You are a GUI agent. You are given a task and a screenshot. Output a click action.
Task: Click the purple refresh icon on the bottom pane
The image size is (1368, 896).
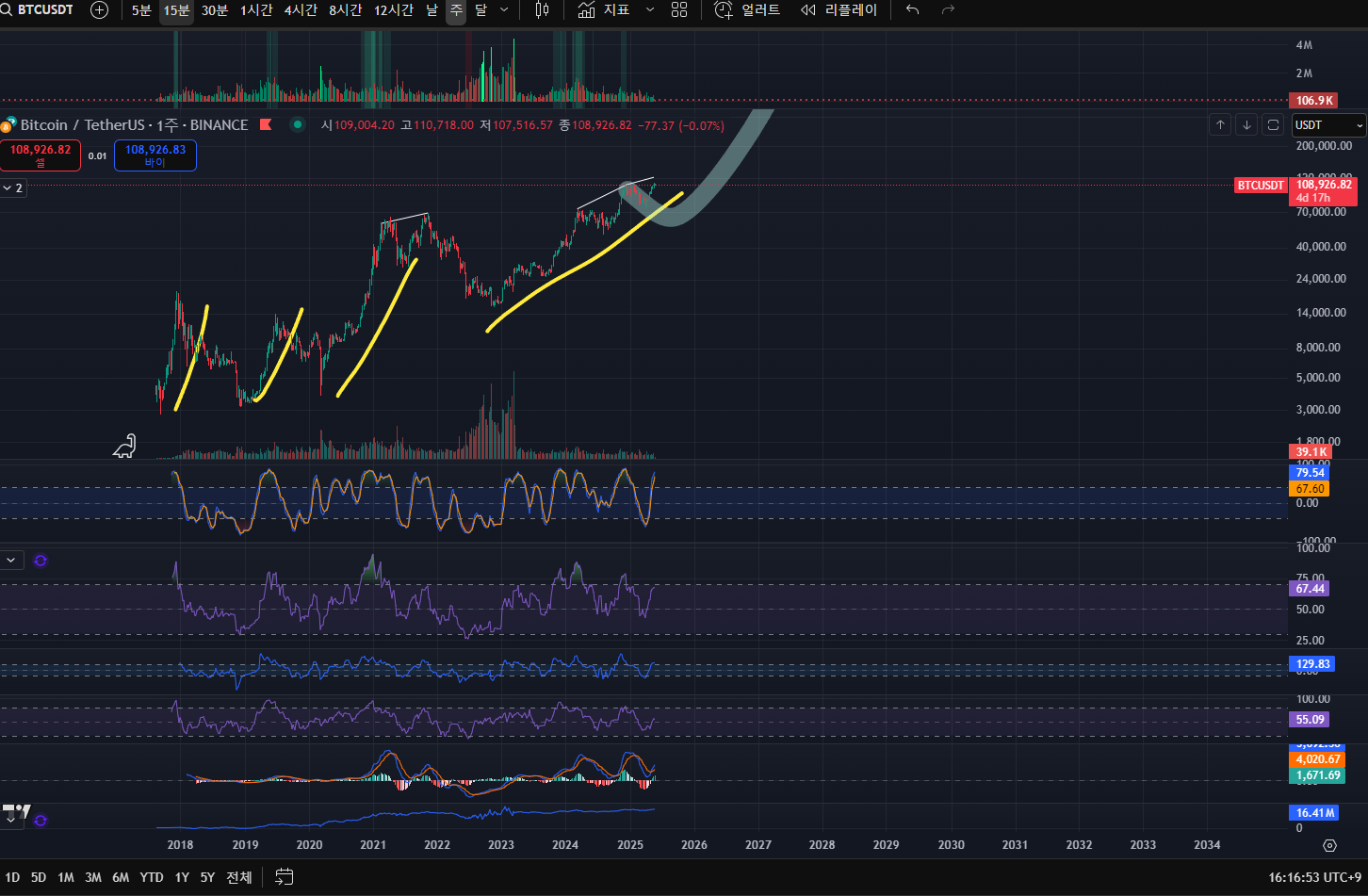point(41,821)
